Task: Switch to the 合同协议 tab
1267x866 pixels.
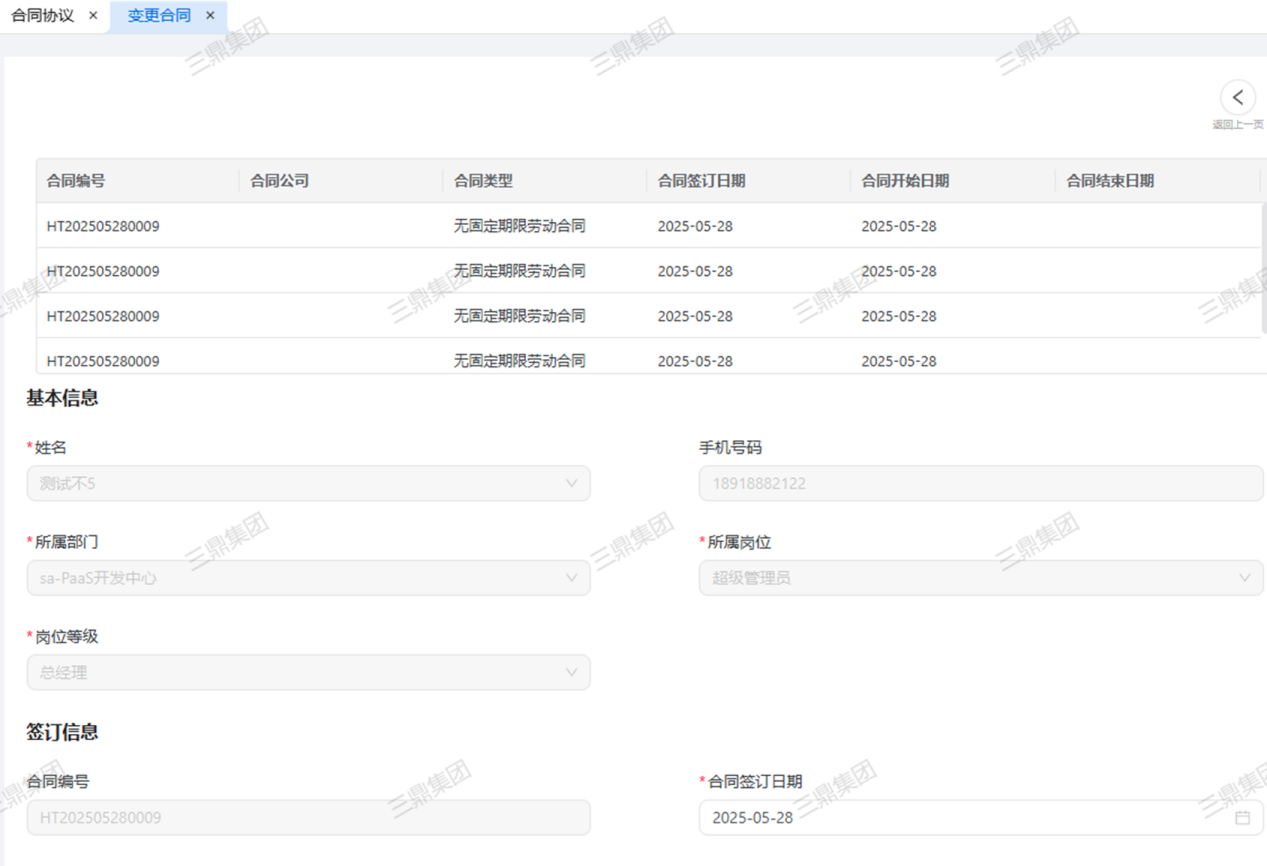Action: click(x=43, y=16)
